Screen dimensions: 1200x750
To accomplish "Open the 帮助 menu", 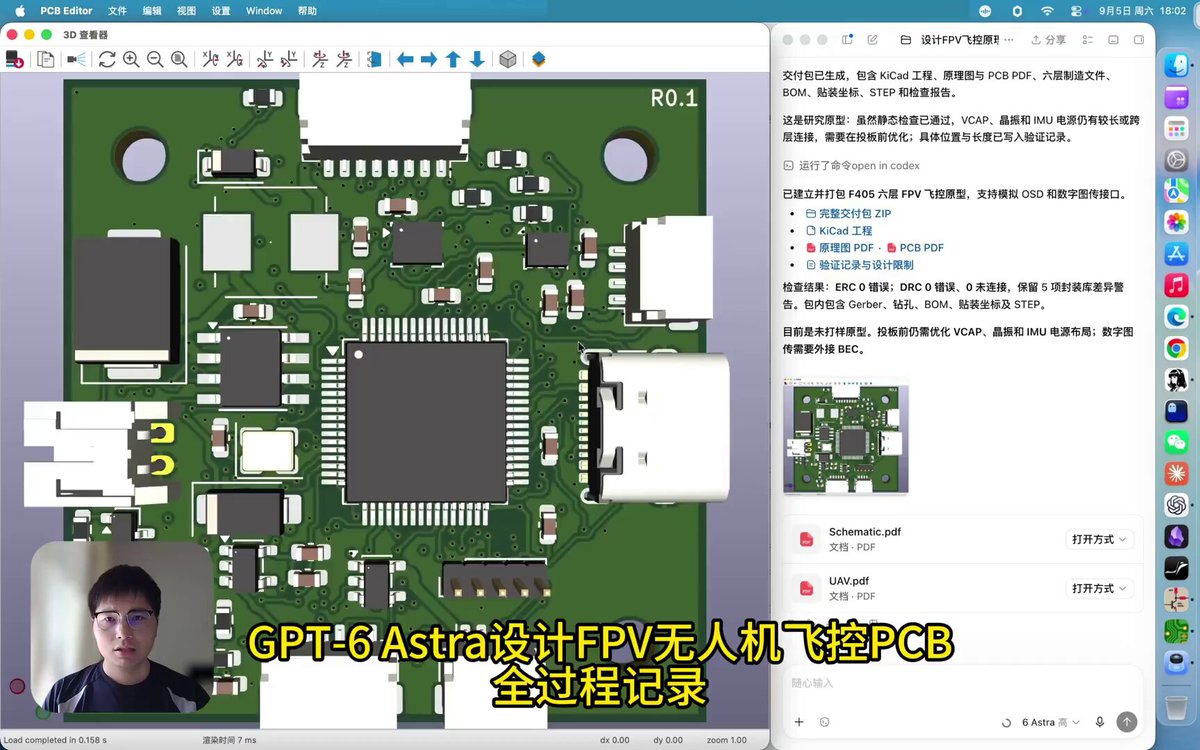I will coord(308,10).
